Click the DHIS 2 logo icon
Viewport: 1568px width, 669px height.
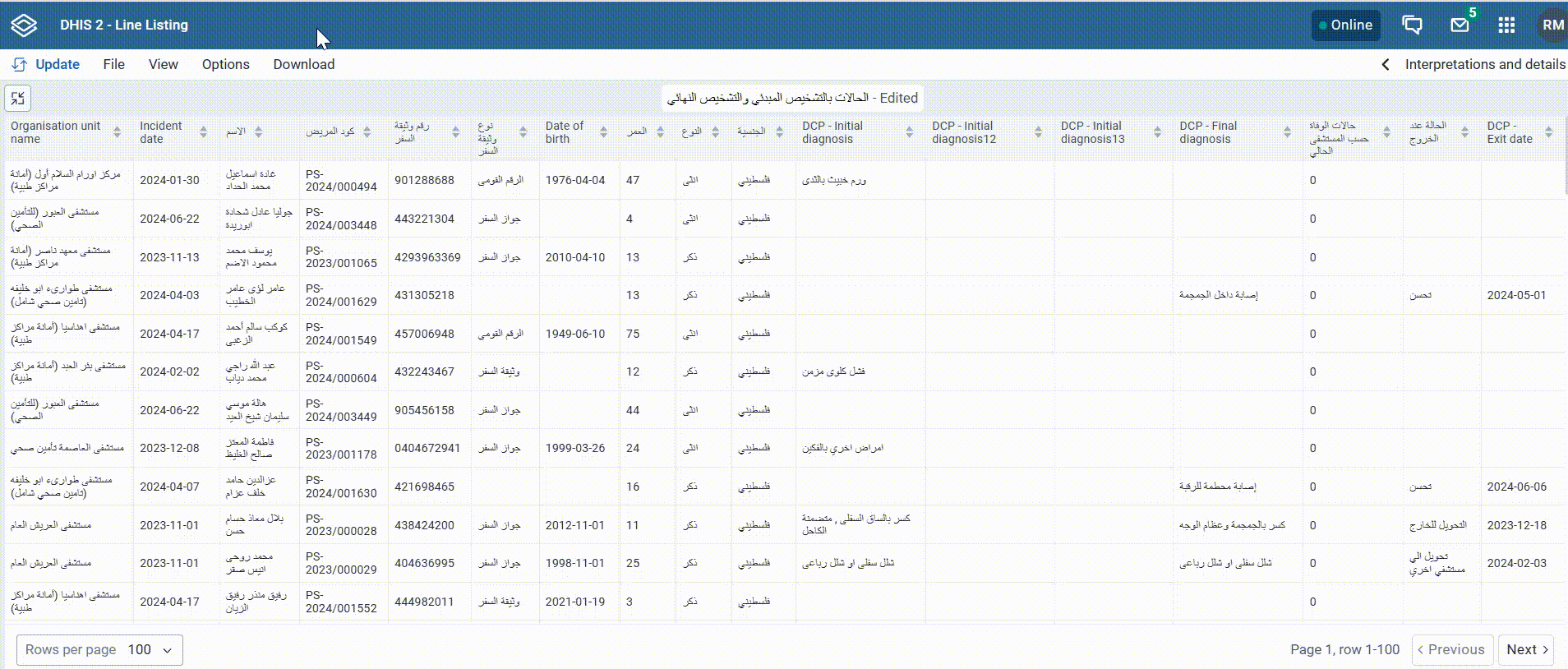(x=24, y=25)
